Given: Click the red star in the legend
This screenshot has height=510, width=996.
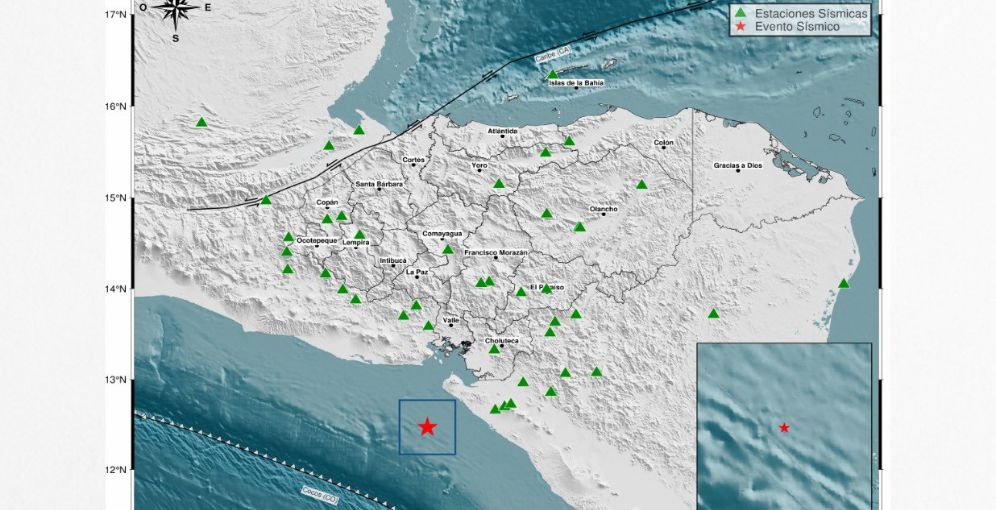Looking at the screenshot, I should [740, 28].
